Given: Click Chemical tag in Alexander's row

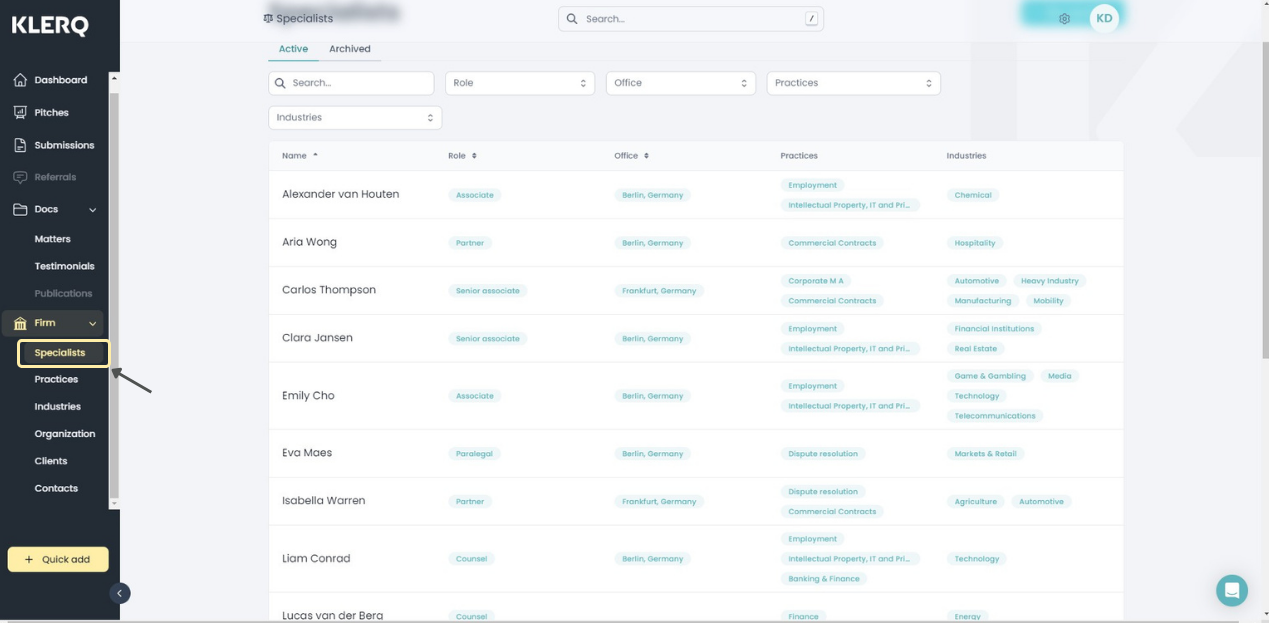Looking at the screenshot, I should (x=973, y=195).
